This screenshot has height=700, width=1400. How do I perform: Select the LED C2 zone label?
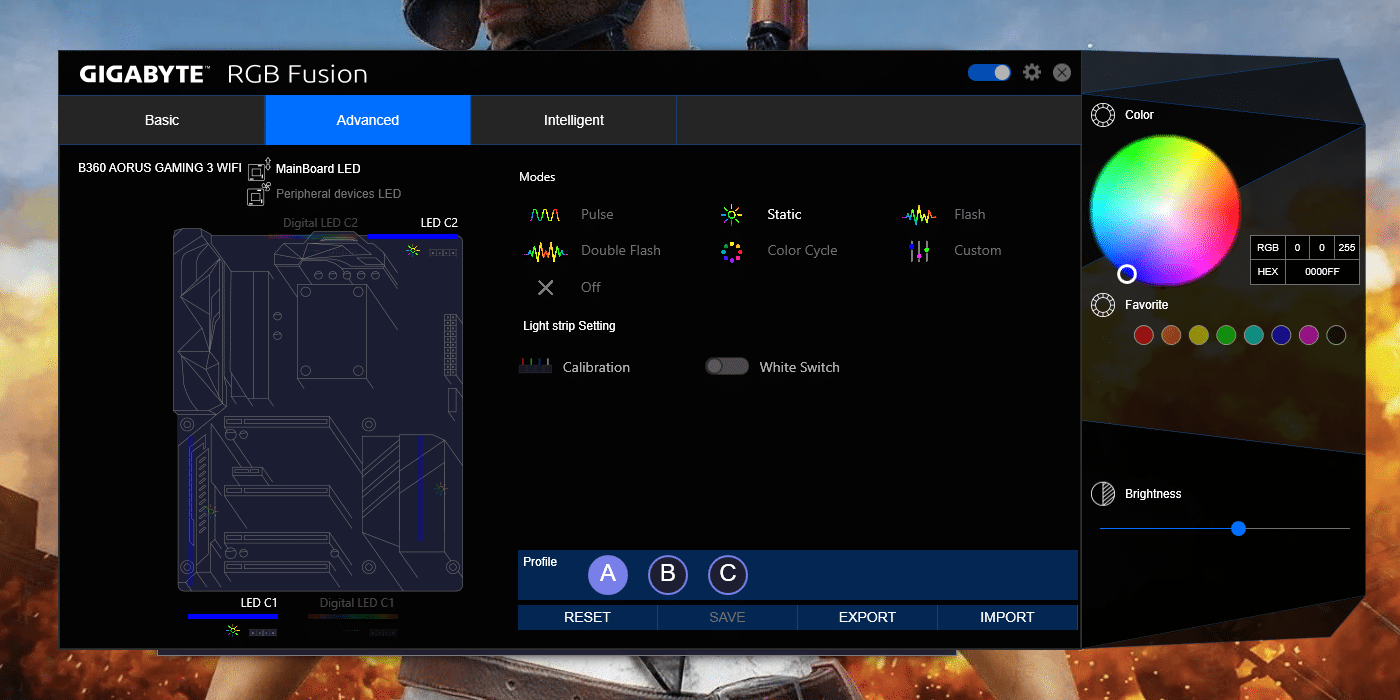point(439,223)
